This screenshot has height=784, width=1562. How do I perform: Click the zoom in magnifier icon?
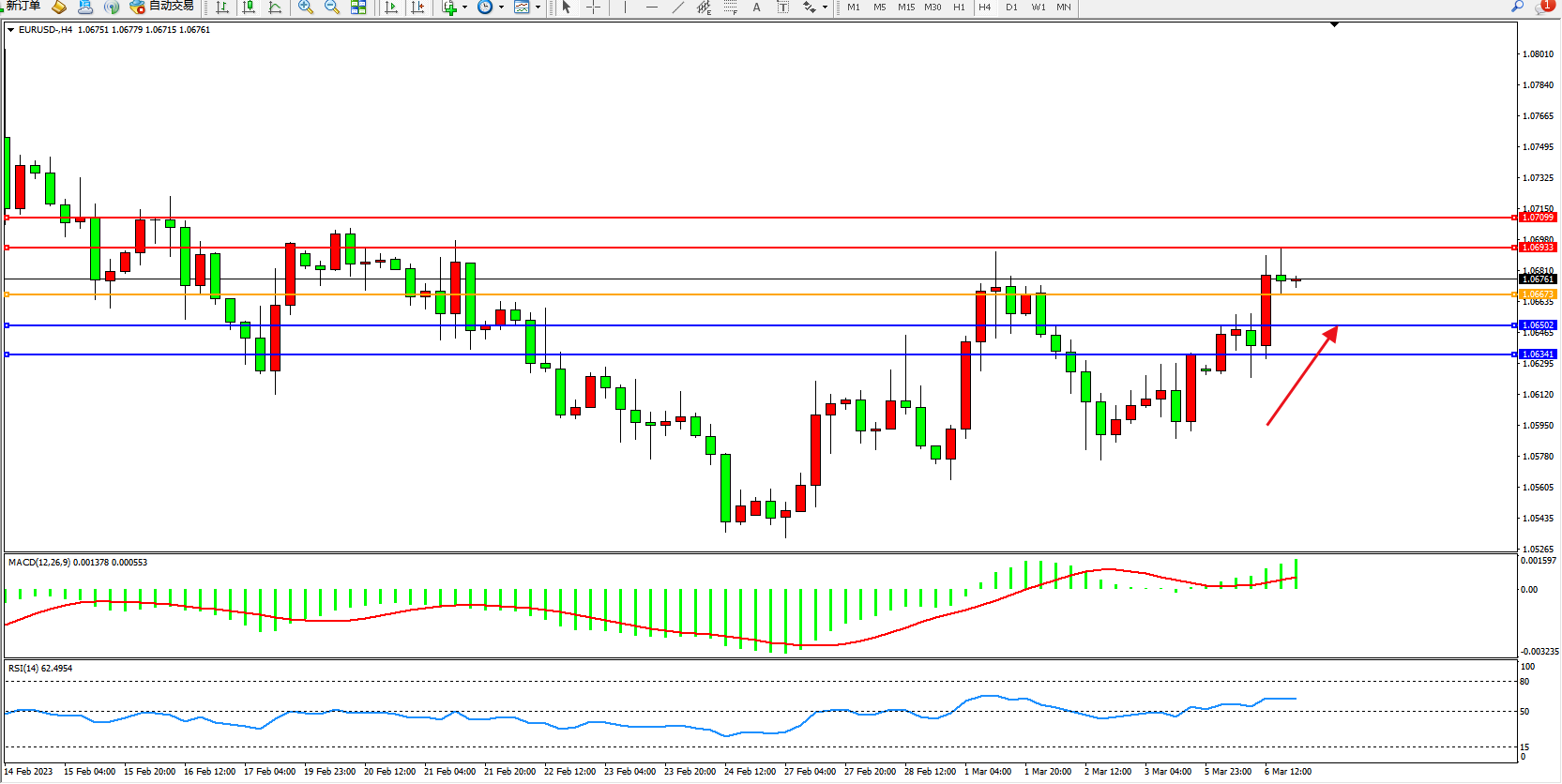click(x=305, y=8)
